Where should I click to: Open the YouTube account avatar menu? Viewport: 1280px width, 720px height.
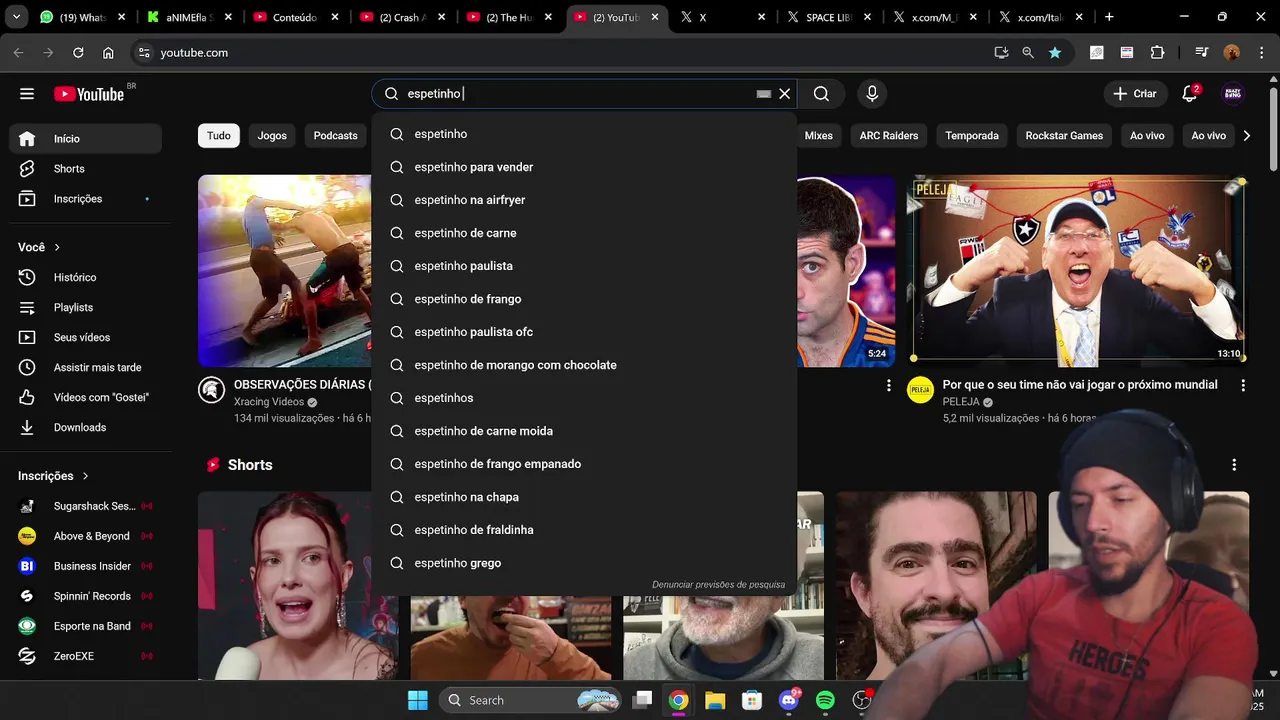1233,94
